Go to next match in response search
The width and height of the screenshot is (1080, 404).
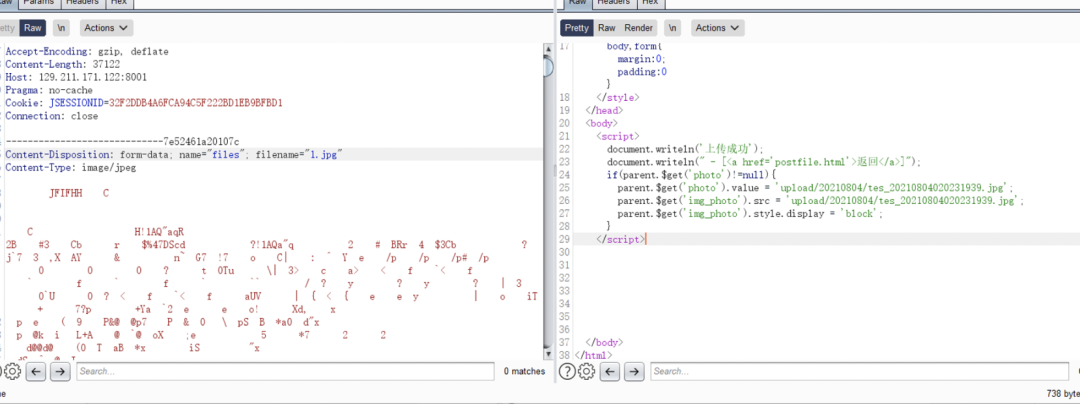tap(633, 372)
